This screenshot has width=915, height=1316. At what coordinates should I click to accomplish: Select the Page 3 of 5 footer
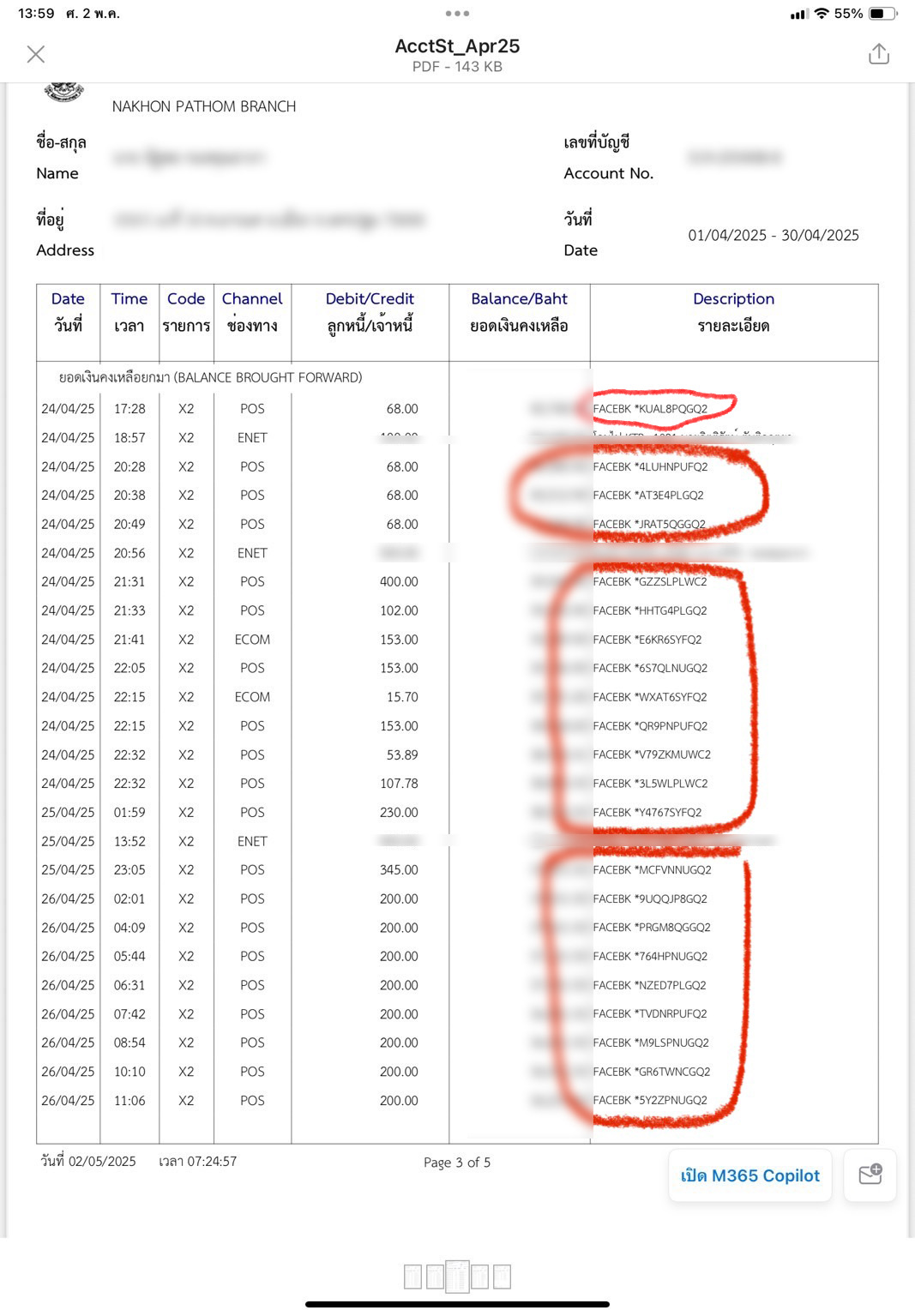point(457,1163)
